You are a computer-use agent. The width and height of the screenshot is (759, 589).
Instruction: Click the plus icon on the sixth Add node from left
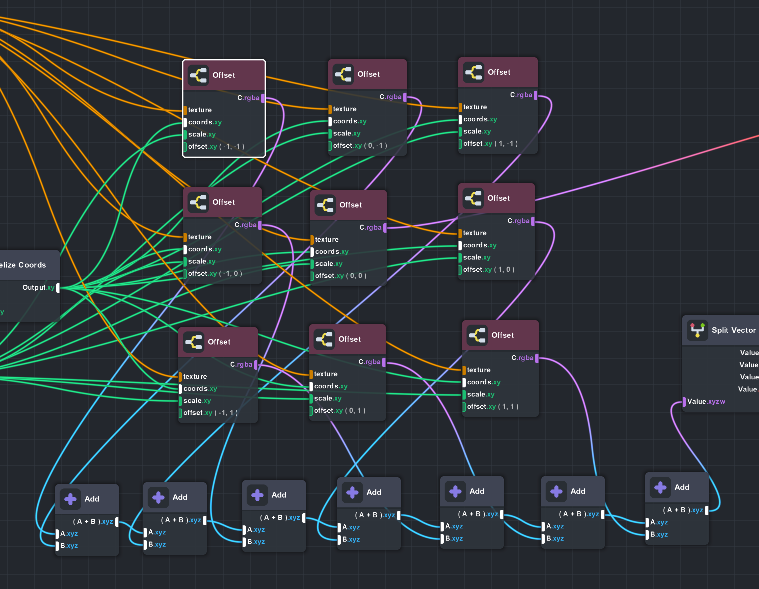coord(557,492)
